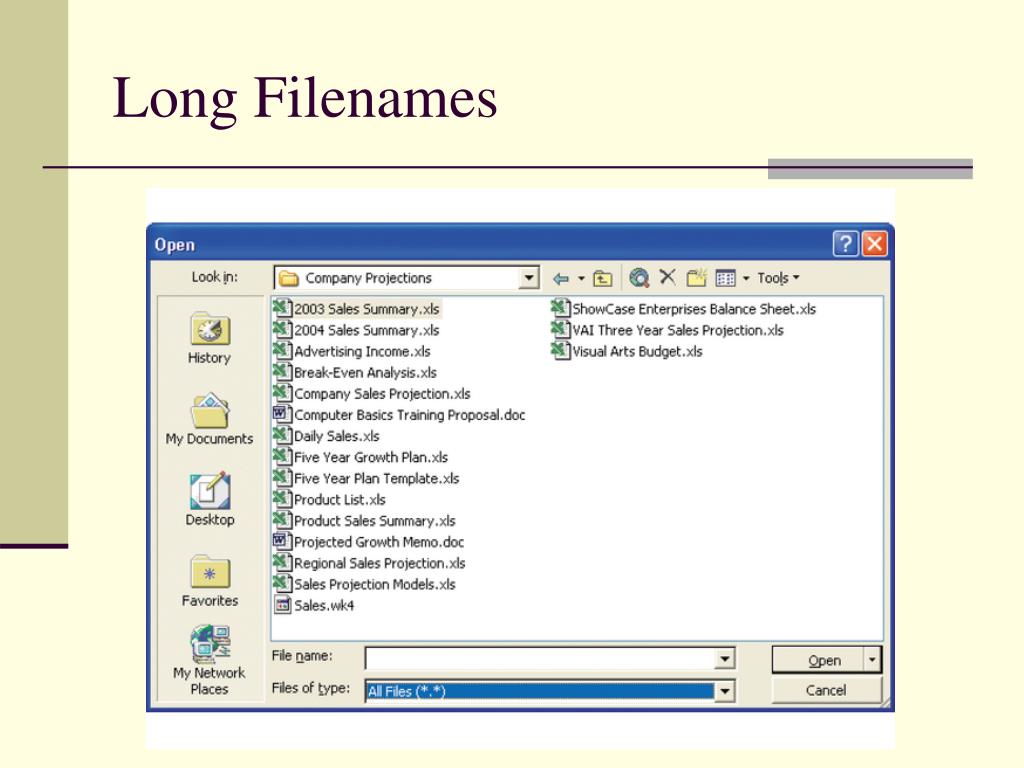Click the Help question mark button
The width and height of the screenshot is (1024, 768).
pyautogui.click(x=845, y=244)
